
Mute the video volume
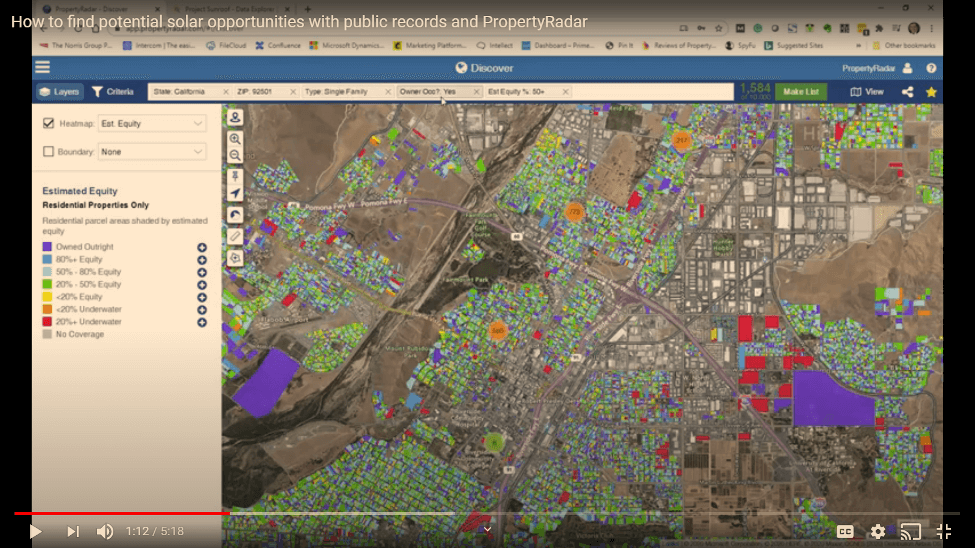tap(105, 531)
